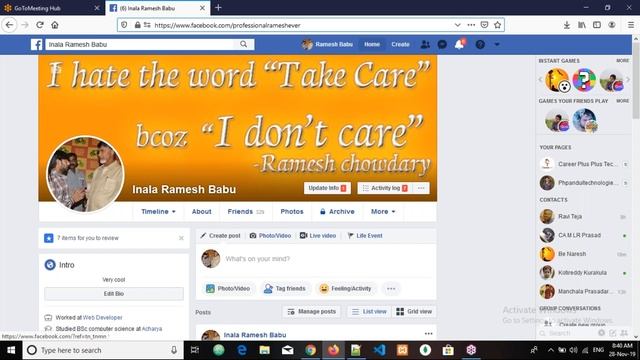Expand the URL history dropdown
This screenshot has width=640, height=360.
click(458, 25)
